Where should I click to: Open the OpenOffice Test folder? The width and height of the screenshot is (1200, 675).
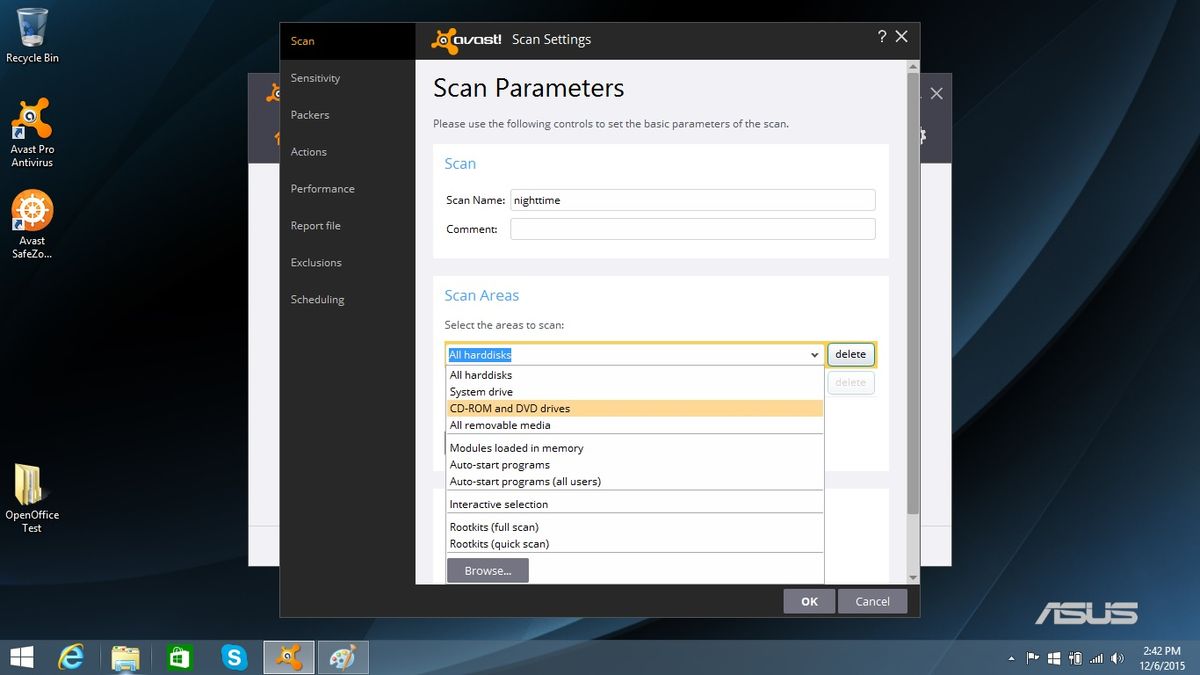[x=32, y=498]
